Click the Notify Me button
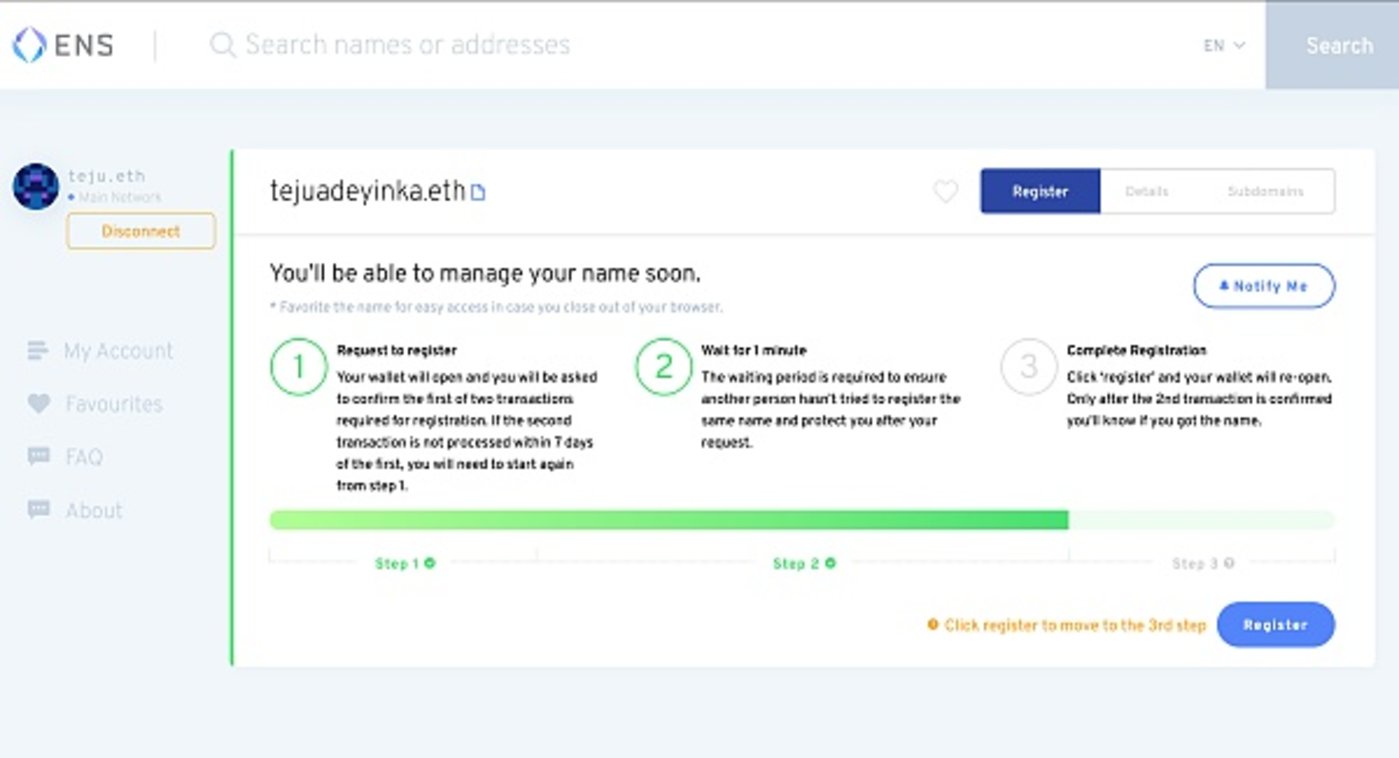The height and width of the screenshot is (758, 1399). (x=1264, y=286)
